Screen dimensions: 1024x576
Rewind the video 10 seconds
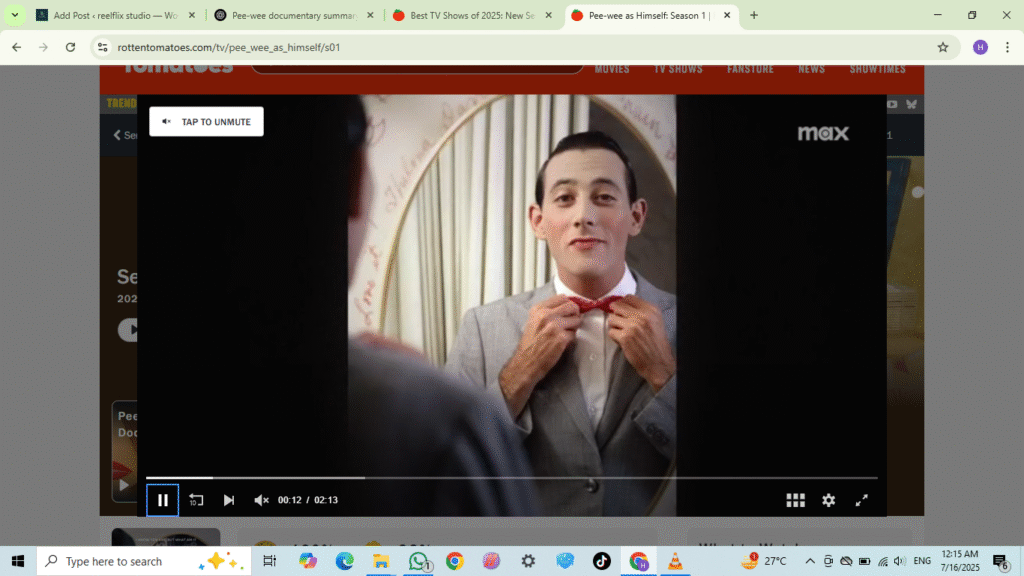coord(196,500)
